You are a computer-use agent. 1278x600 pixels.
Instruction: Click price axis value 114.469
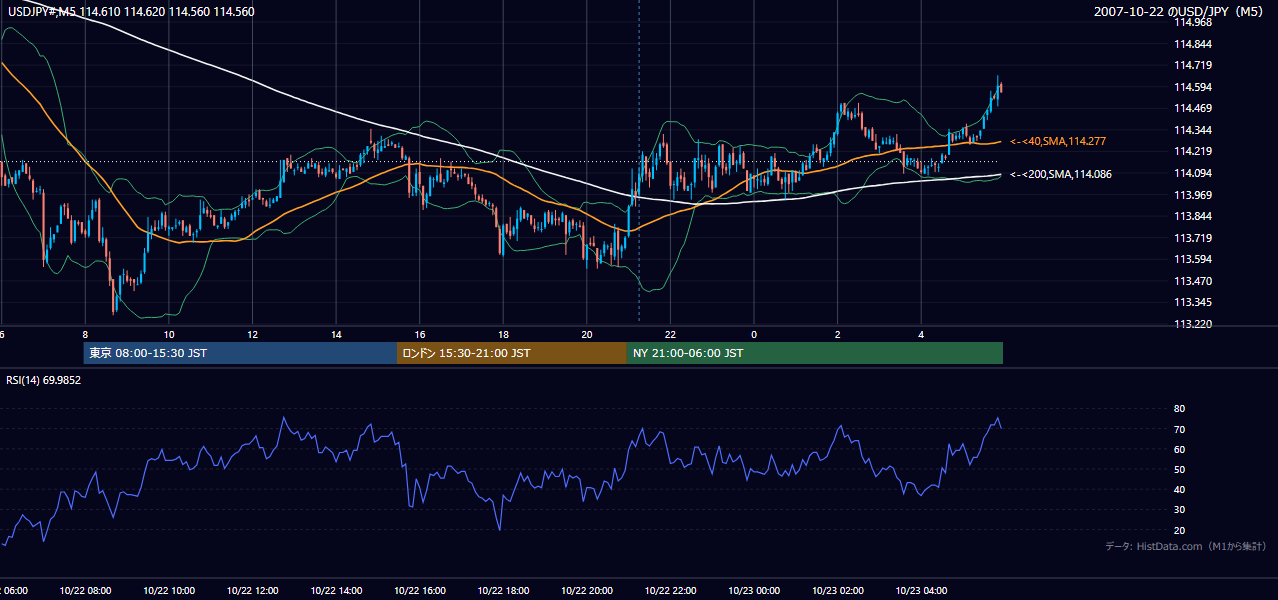pyautogui.click(x=1193, y=108)
